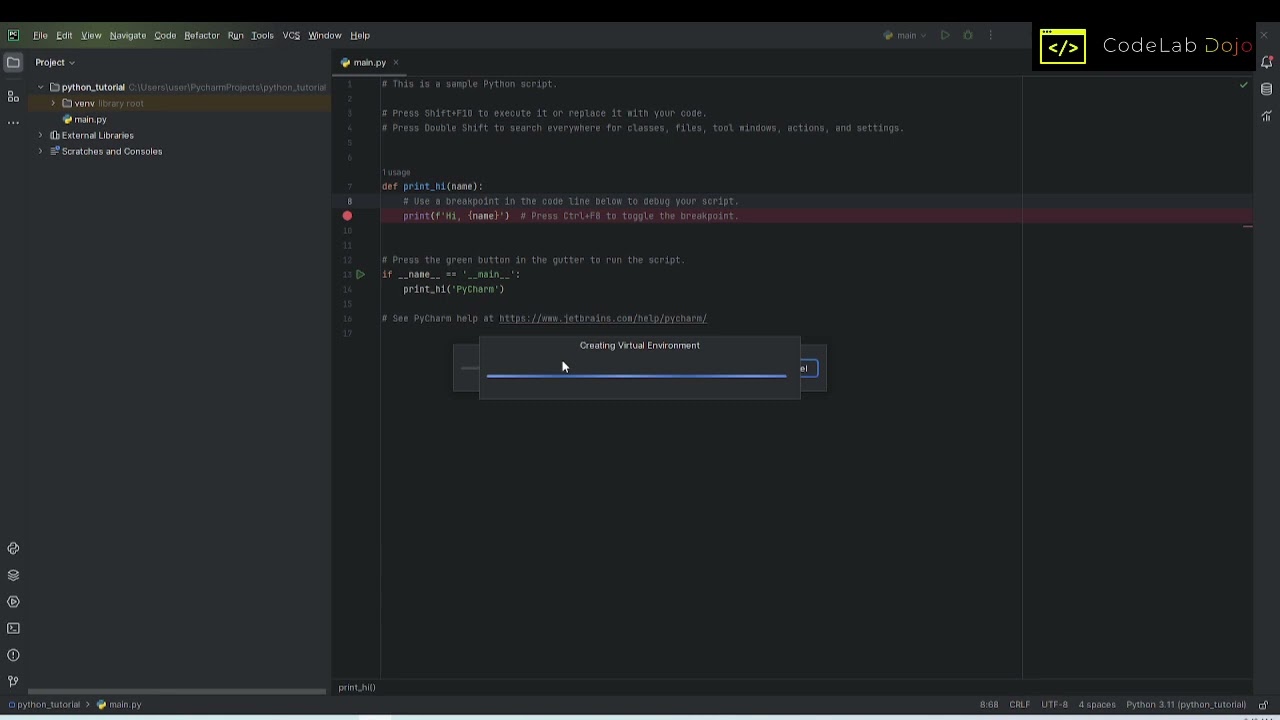Open Terminal tool window
This screenshot has height=720, width=1280.
click(13, 628)
